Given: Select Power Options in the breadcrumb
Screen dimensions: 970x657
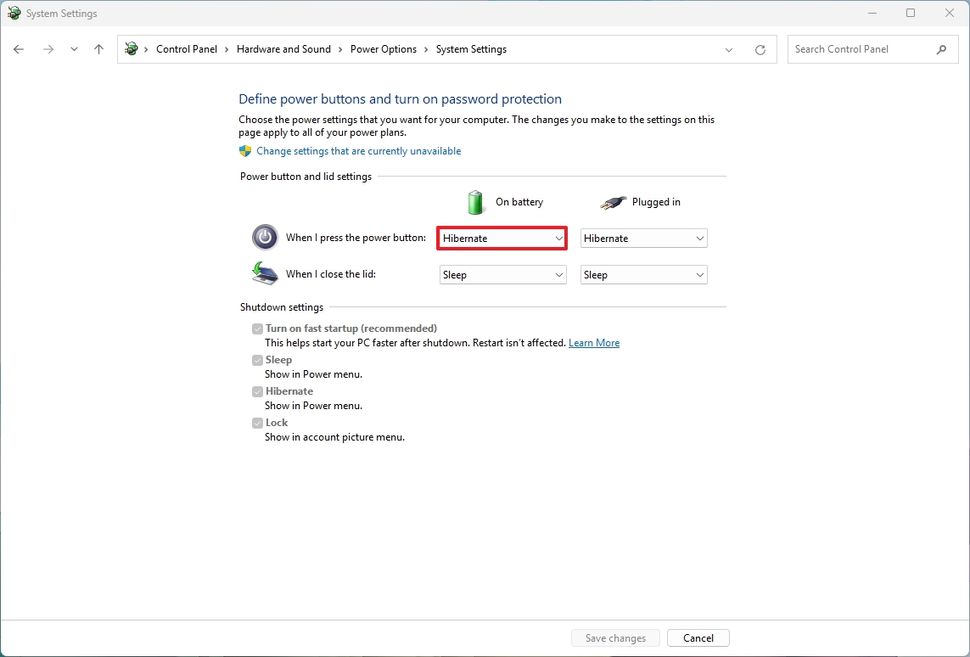Looking at the screenshot, I should (383, 48).
